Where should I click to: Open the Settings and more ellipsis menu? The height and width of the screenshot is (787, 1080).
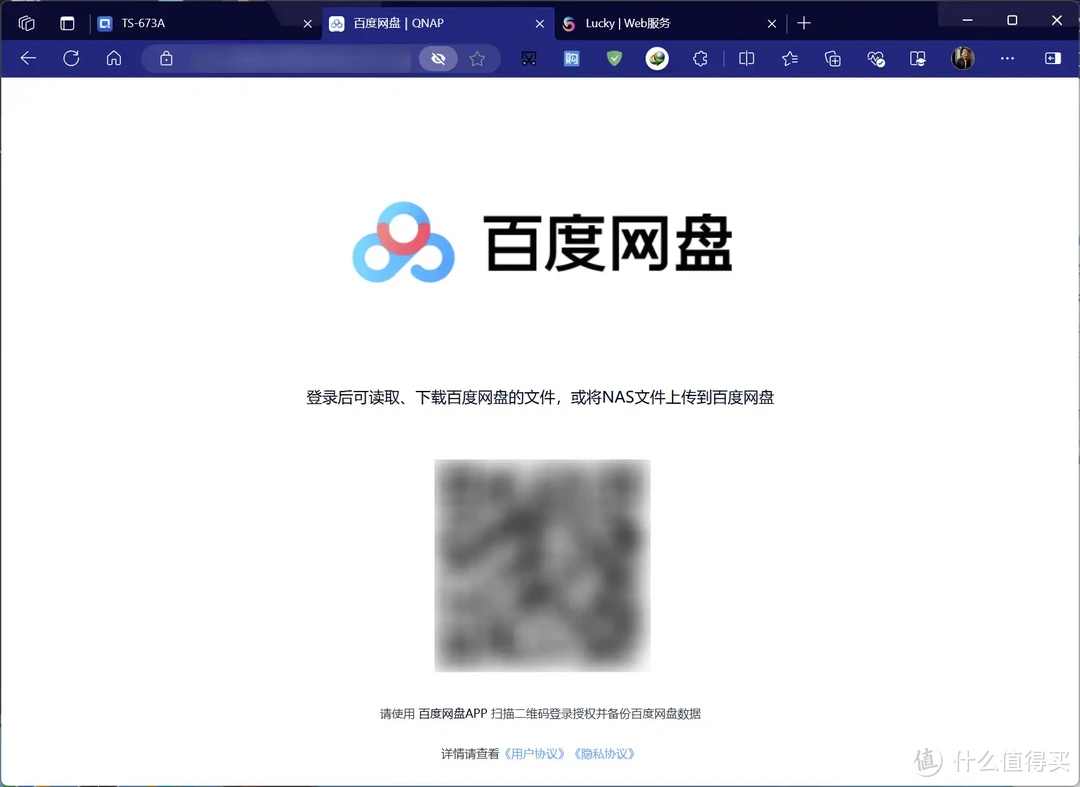[x=1007, y=58]
